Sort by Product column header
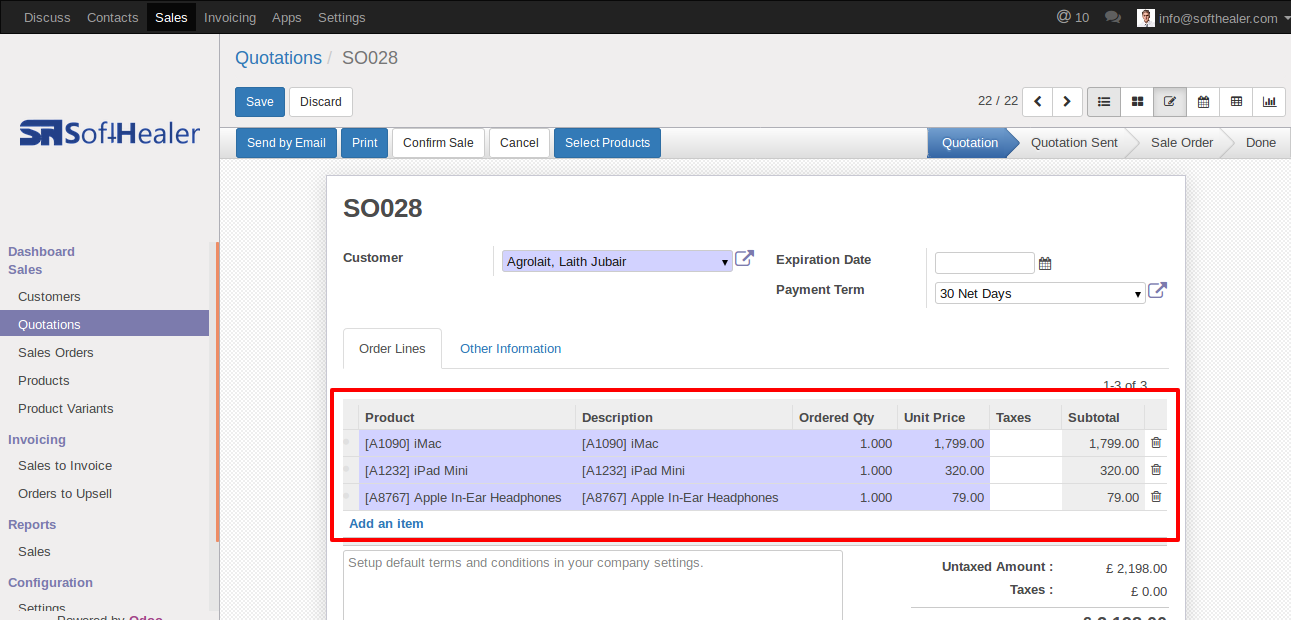This screenshot has height=620, width=1291. pos(467,417)
